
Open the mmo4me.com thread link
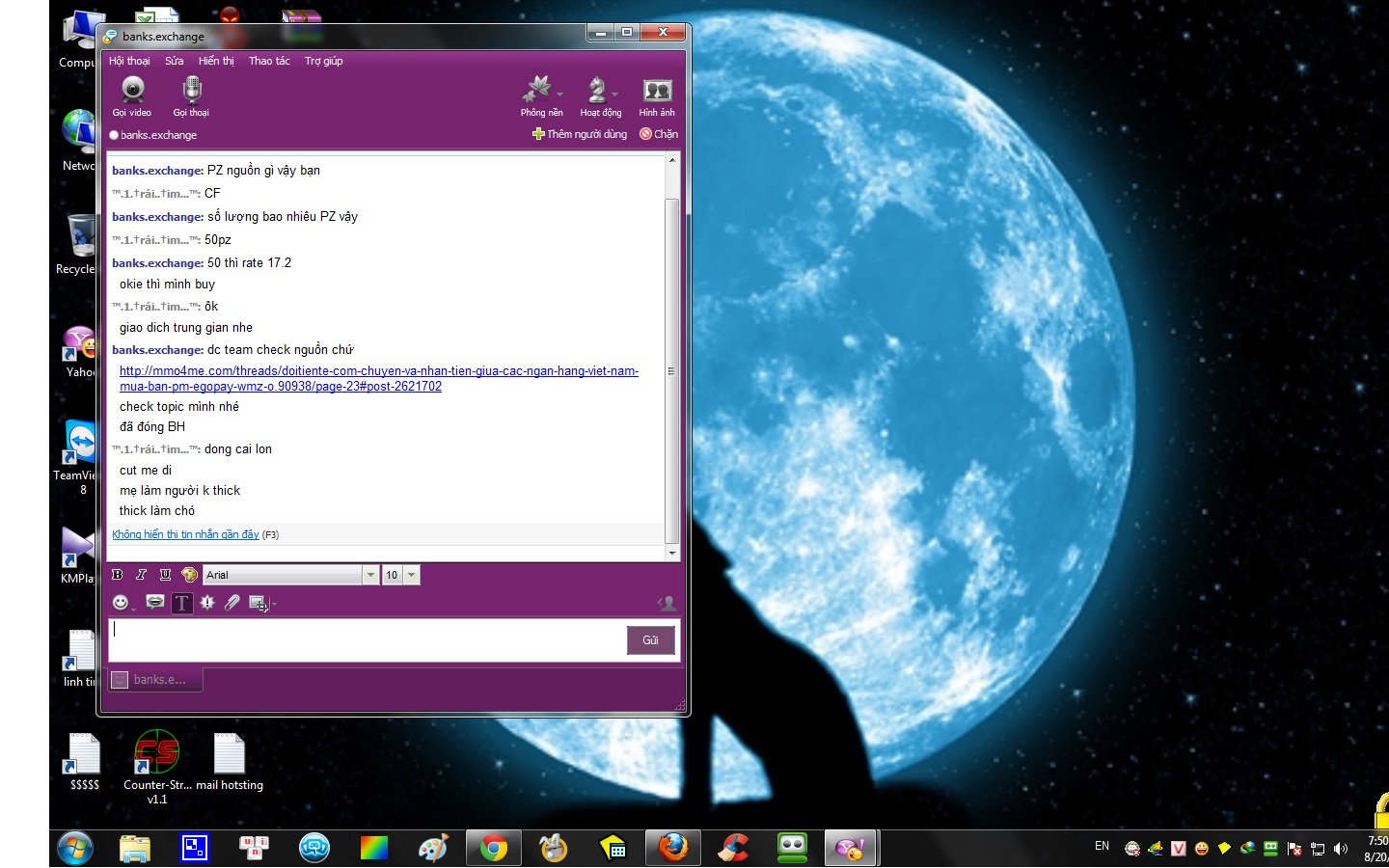[x=379, y=379]
